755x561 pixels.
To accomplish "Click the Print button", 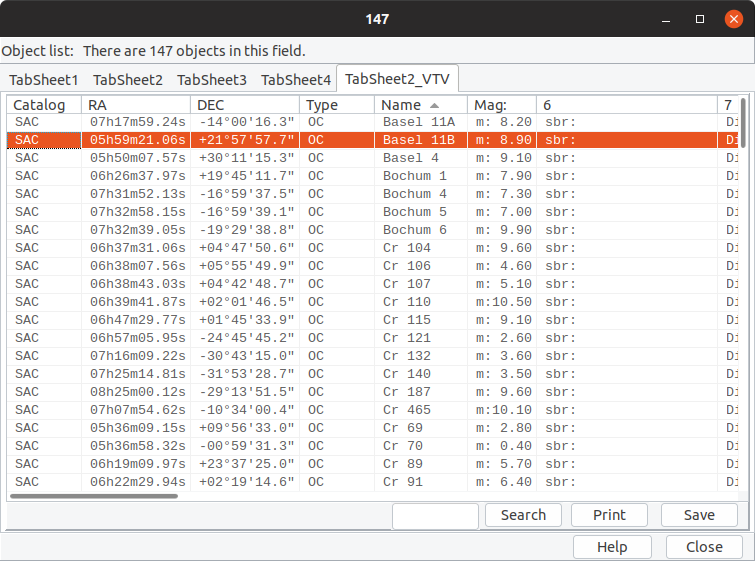I will pyautogui.click(x=609, y=515).
